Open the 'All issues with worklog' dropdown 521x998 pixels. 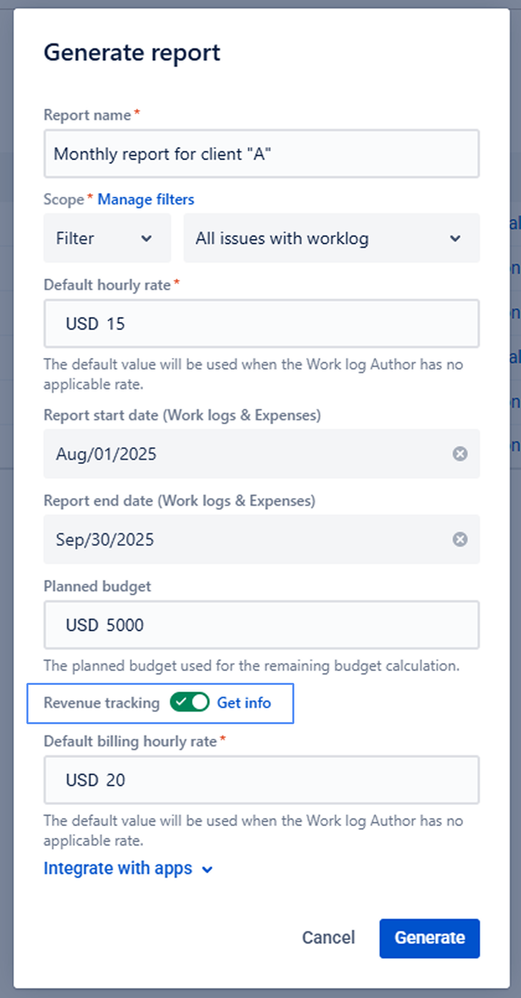(x=331, y=238)
